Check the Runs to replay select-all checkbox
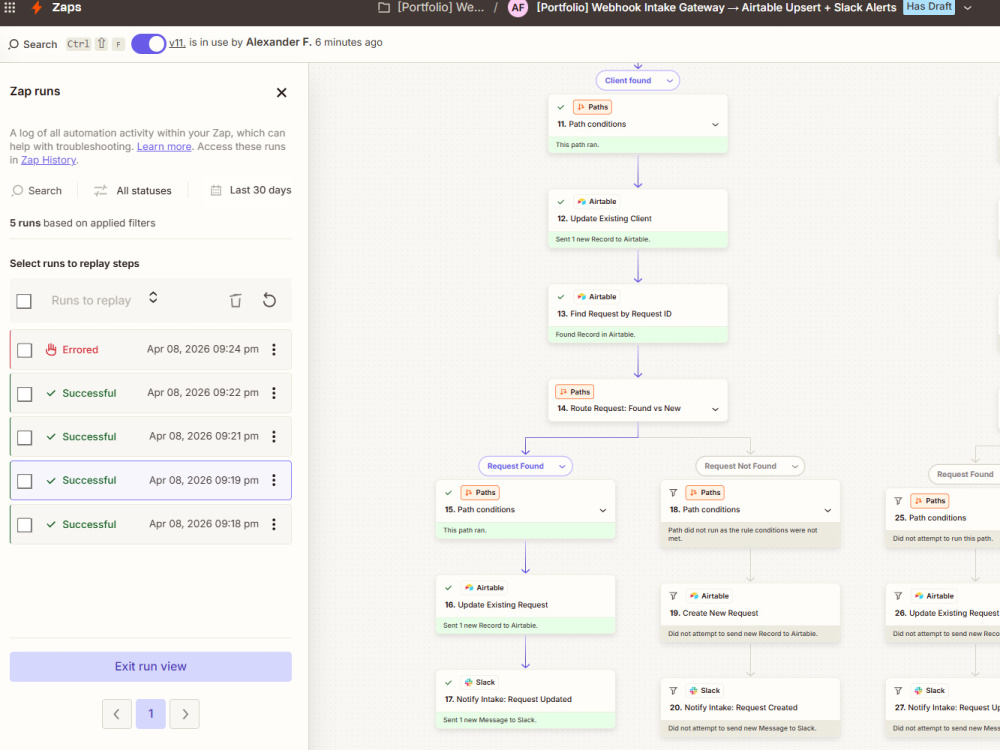The image size is (1000, 750). (24, 301)
